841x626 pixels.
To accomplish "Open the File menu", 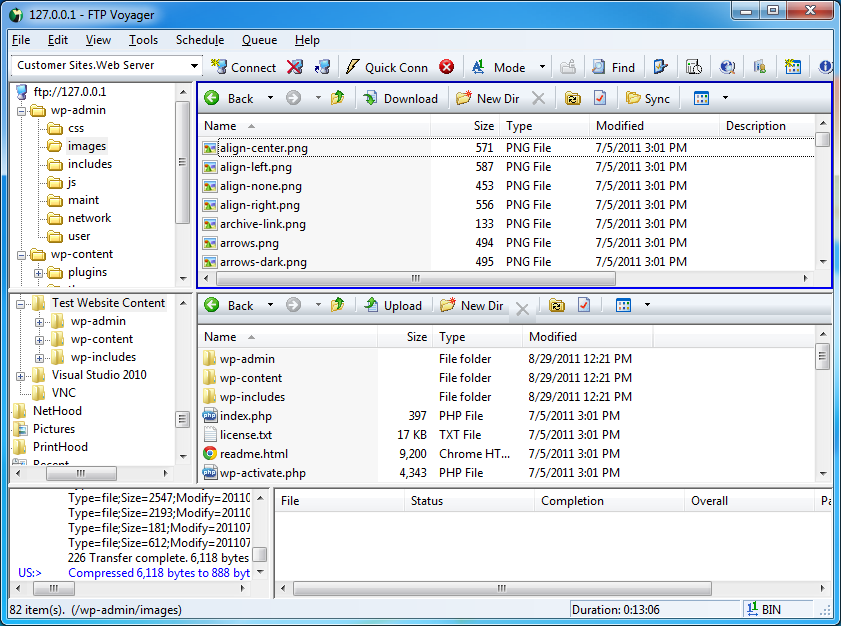I will tap(21, 40).
